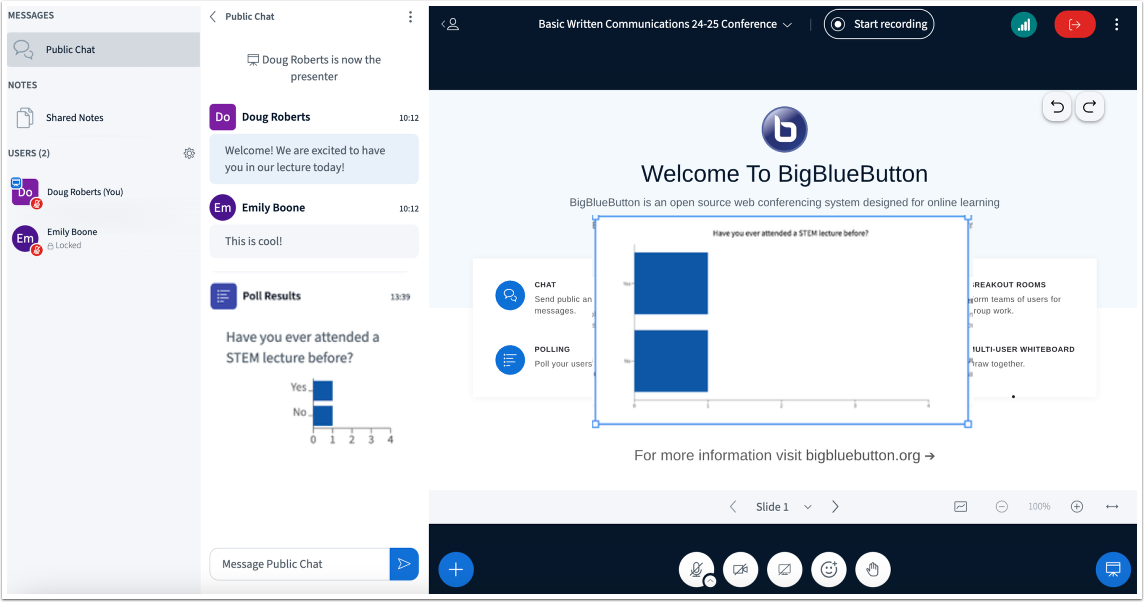This screenshot has width=1144, height=602.
Task: Open the main options three-dot menu
Action: [1116, 25]
